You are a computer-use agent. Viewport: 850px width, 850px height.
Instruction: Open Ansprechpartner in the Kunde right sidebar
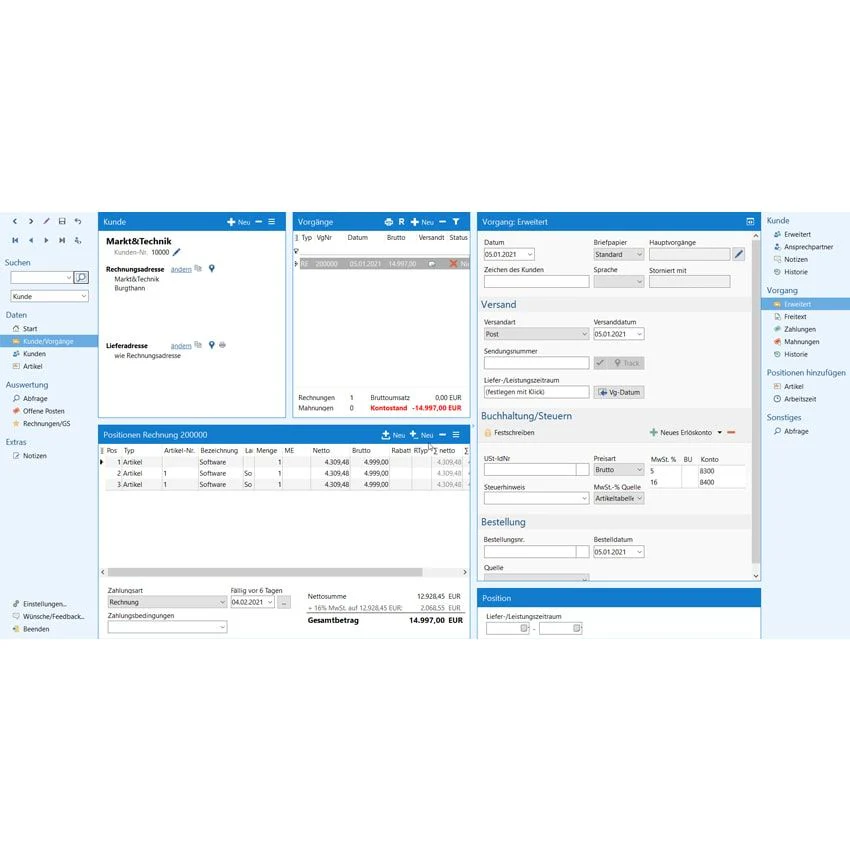coord(808,247)
